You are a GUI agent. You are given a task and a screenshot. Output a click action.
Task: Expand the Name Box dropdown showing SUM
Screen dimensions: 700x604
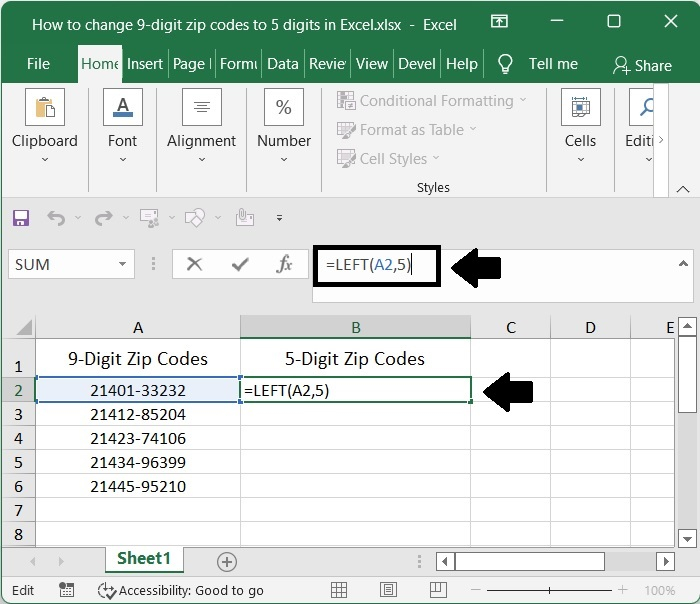(123, 265)
